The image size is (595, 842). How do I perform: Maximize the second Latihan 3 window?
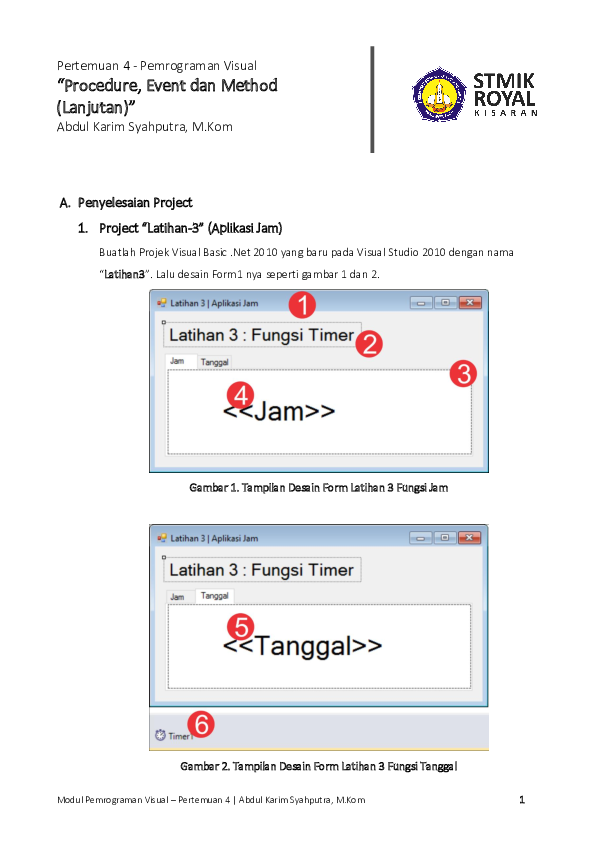445,538
